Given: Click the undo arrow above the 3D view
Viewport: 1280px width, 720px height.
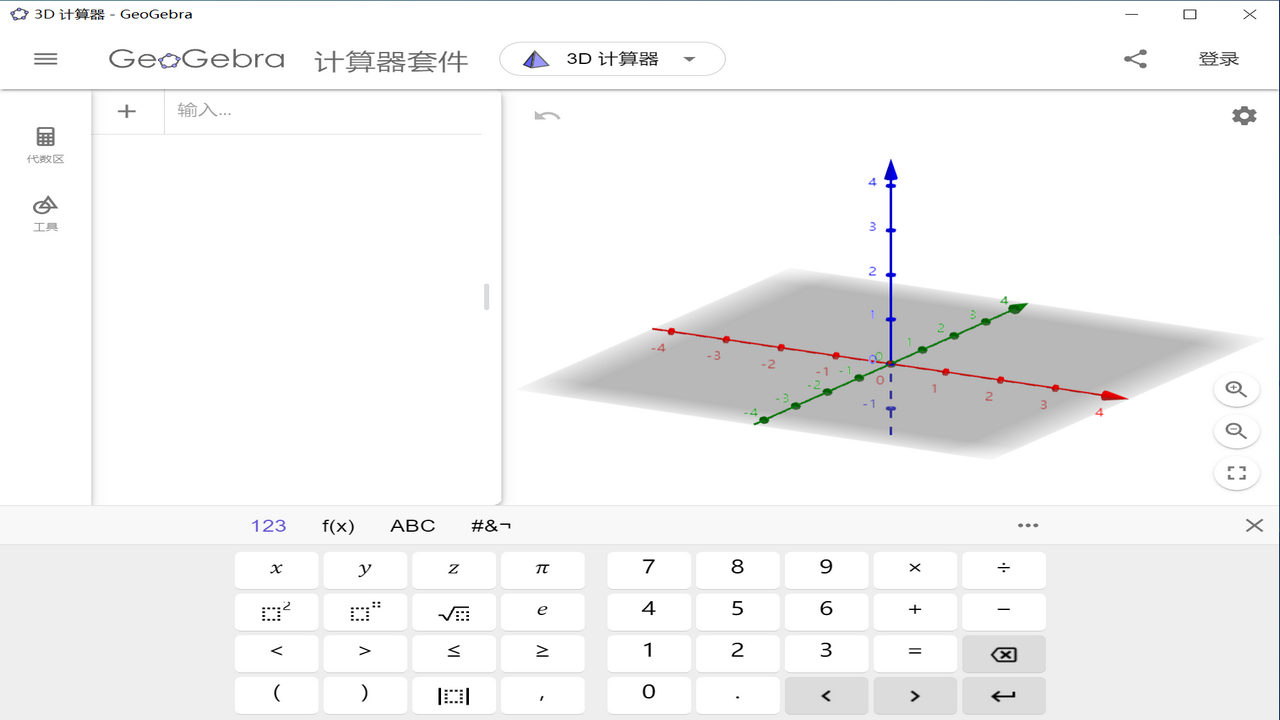Looking at the screenshot, I should coord(545,117).
